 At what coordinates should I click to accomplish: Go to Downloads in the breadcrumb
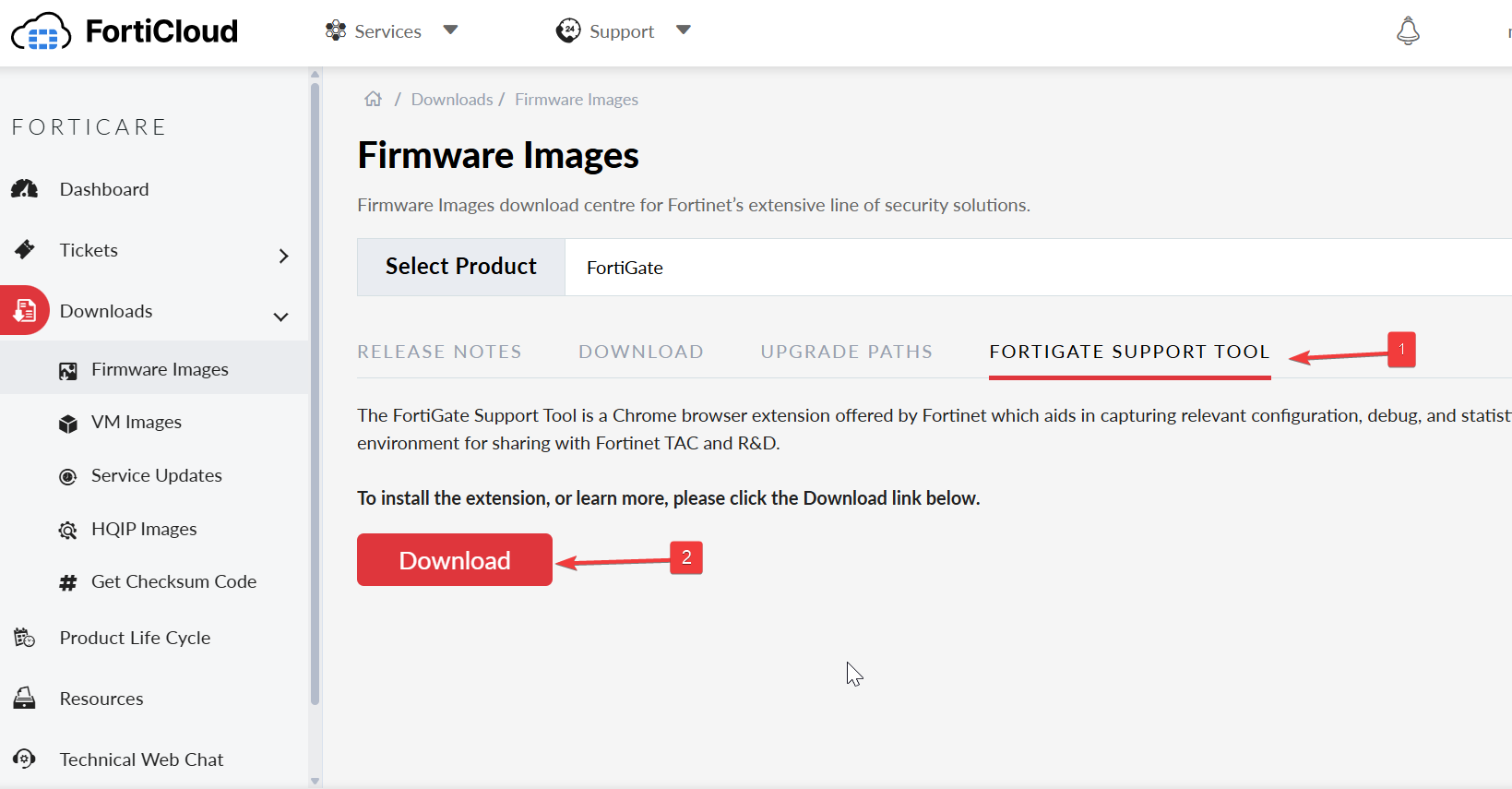[452, 99]
